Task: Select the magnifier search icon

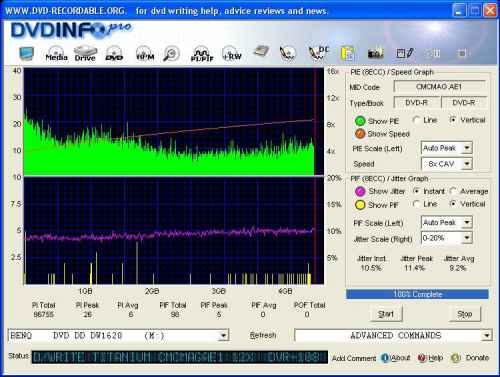Action: click(171, 54)
